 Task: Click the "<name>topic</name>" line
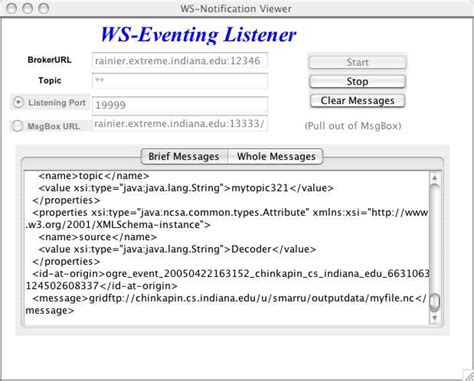point(94,176)
